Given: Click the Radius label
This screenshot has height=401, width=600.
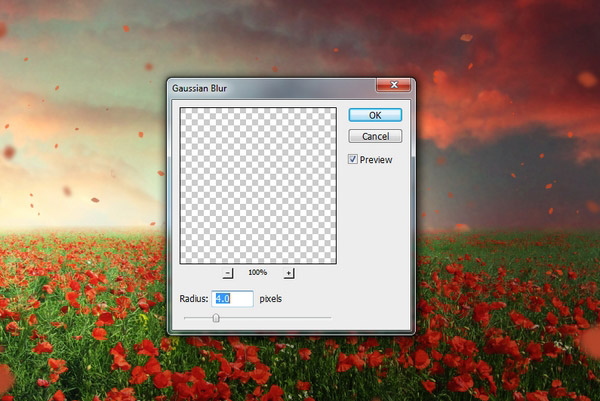Looking at the screenshot, I should coord(194,299).
